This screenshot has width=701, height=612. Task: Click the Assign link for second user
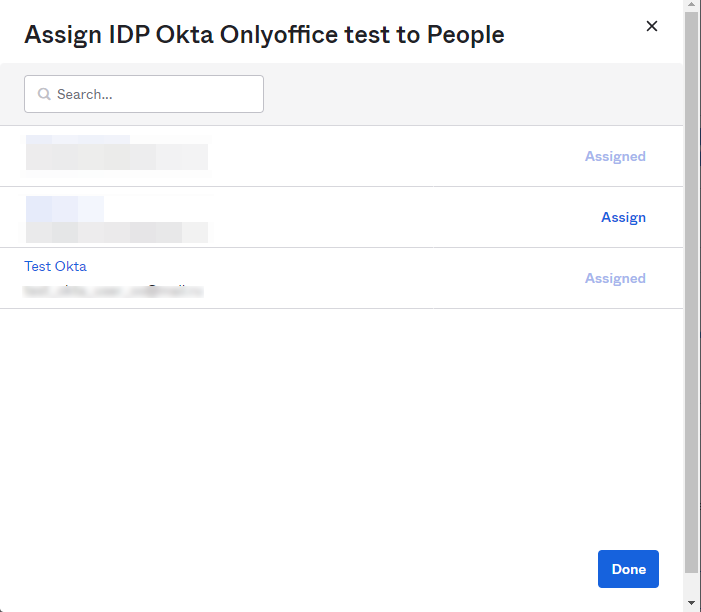(x=623, y=217)
